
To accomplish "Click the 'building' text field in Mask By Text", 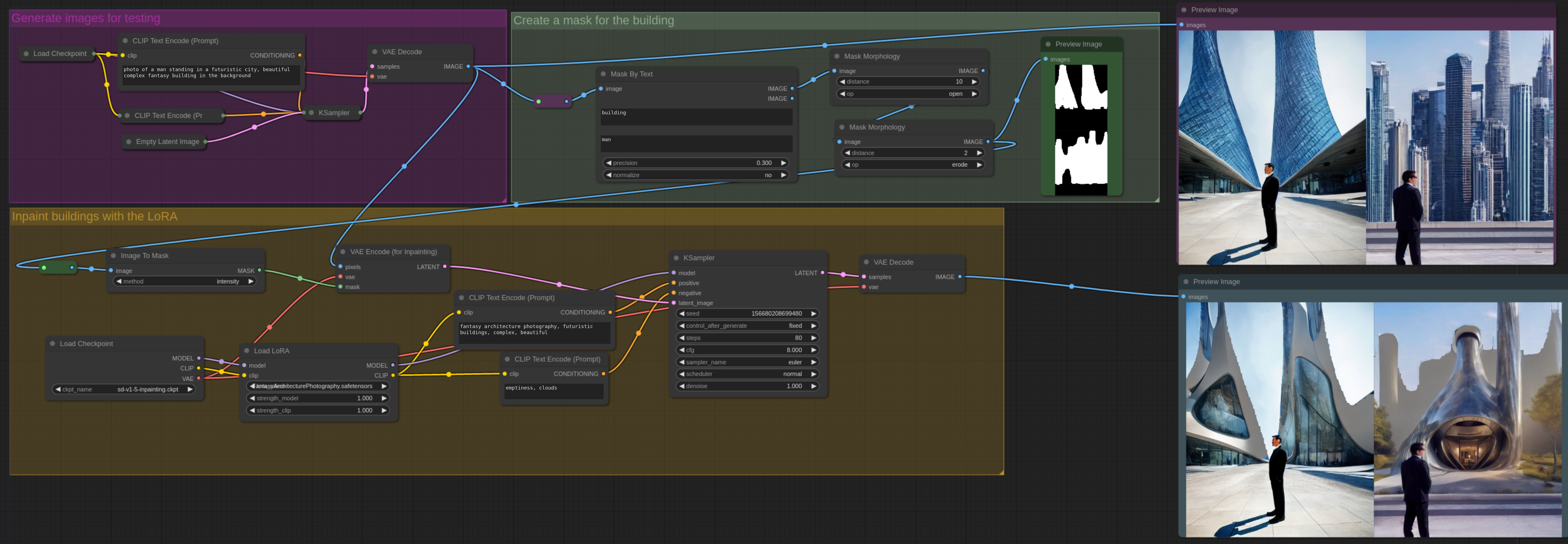I will 695,117.
